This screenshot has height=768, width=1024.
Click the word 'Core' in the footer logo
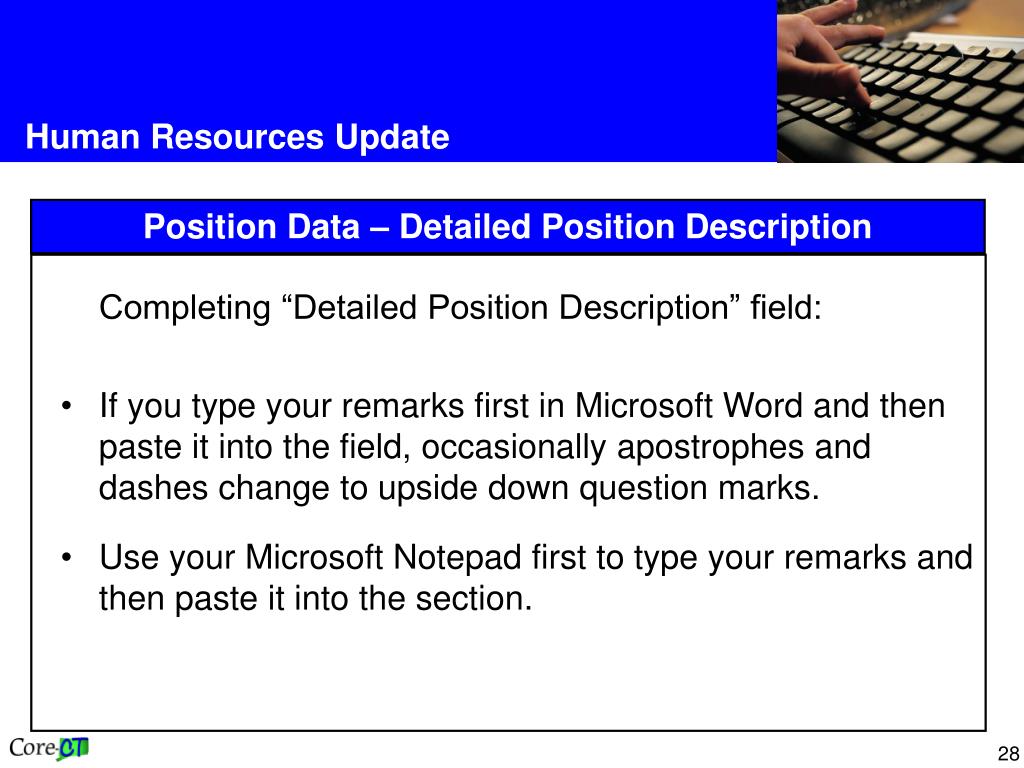32,747
